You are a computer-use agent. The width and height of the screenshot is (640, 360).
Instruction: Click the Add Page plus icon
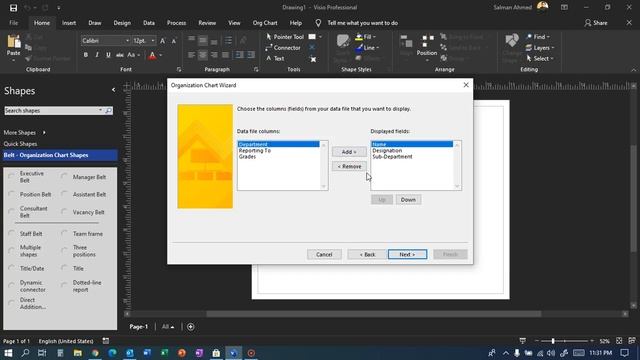pyautogui.click(x=191, y=327)
